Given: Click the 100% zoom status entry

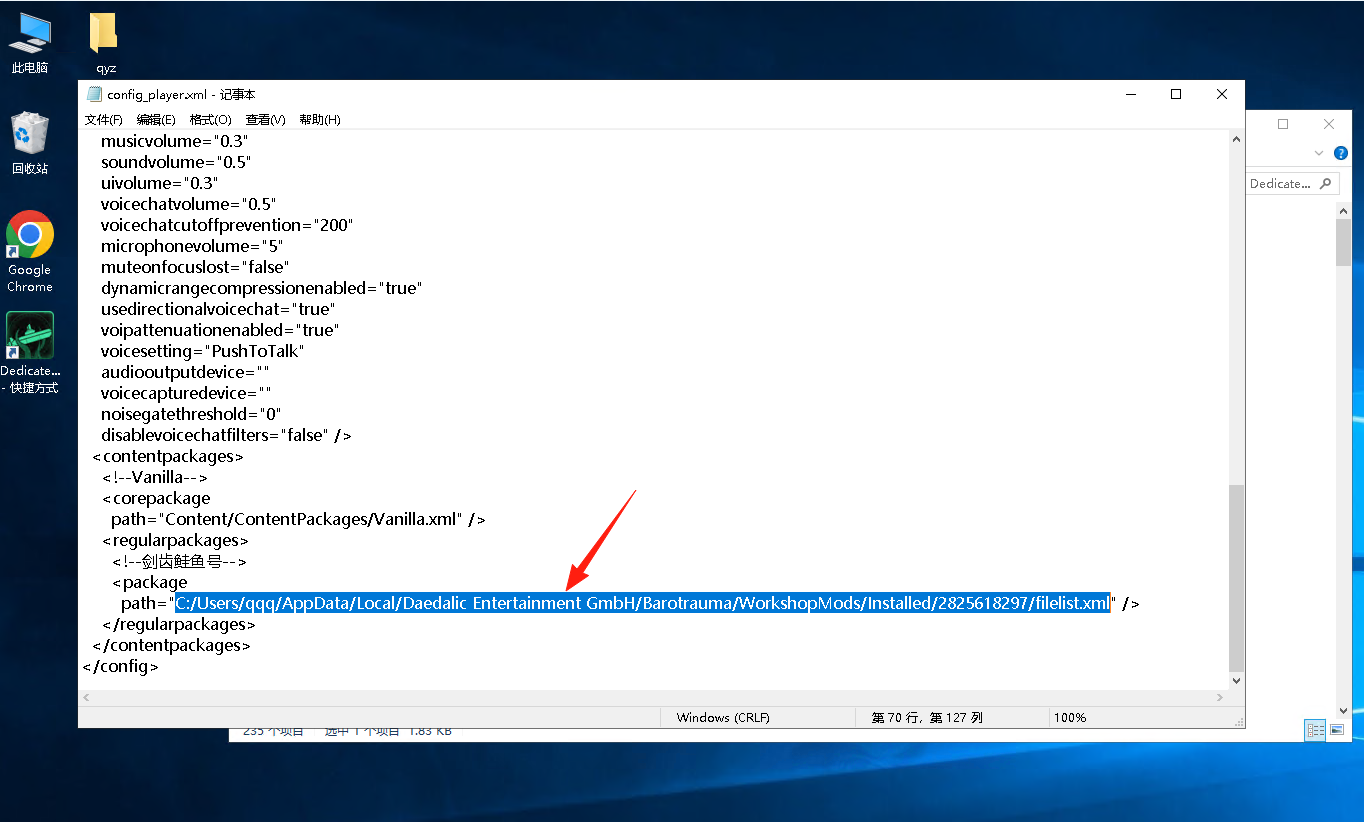Looking at the screenshot, I should pyautogui.click(x=1070, y=718).
